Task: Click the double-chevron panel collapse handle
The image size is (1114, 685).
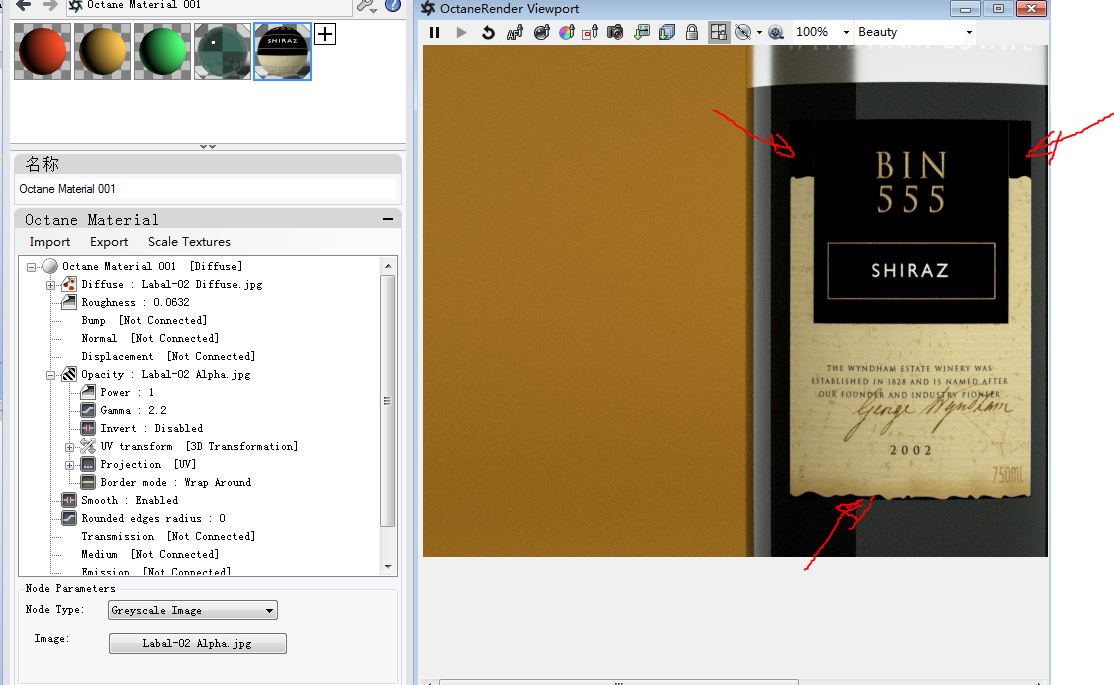Action: pyautogui.click(x=207, y=146)
